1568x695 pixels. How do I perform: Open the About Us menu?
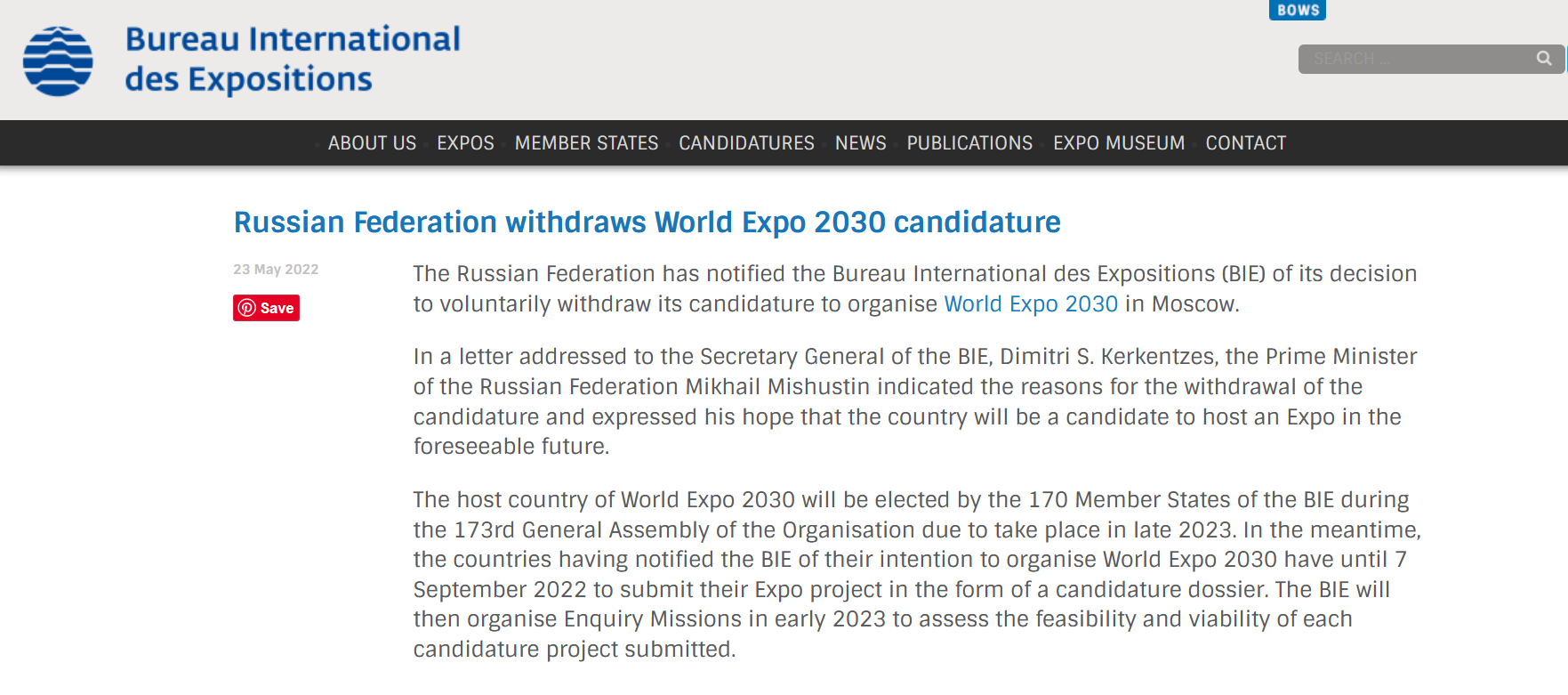(372, 143)
